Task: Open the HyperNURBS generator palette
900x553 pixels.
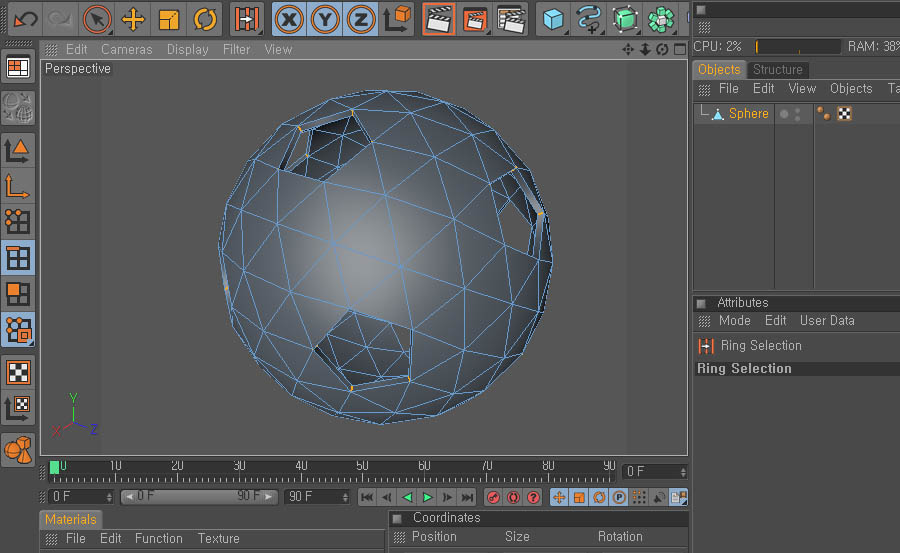Action: [x=625, y=18]
